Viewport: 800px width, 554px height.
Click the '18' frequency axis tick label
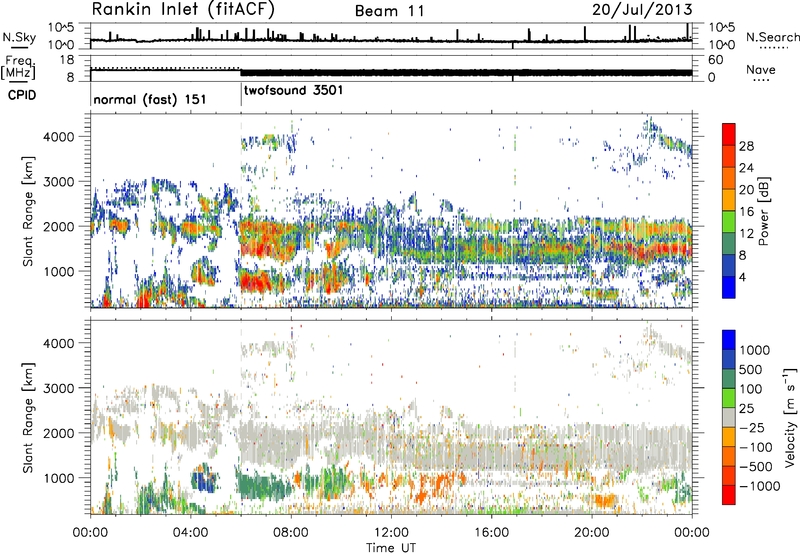pos(67,60)
